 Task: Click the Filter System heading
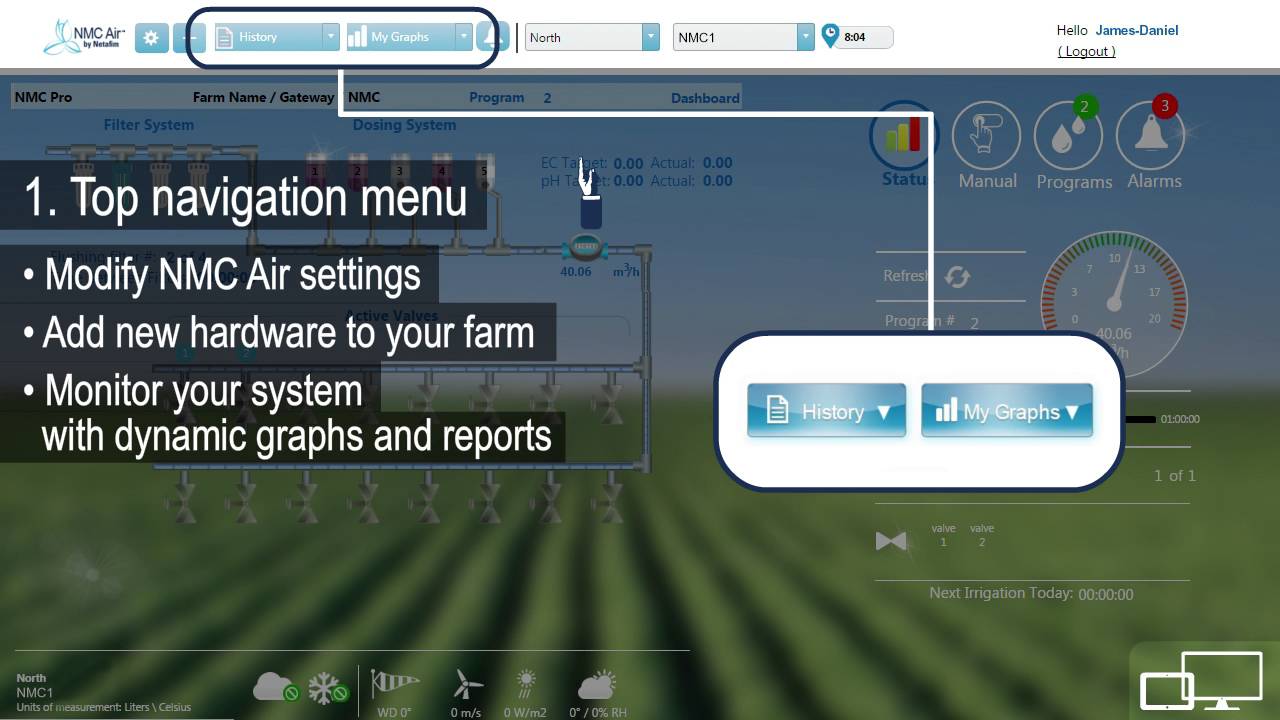coord(149,125)
